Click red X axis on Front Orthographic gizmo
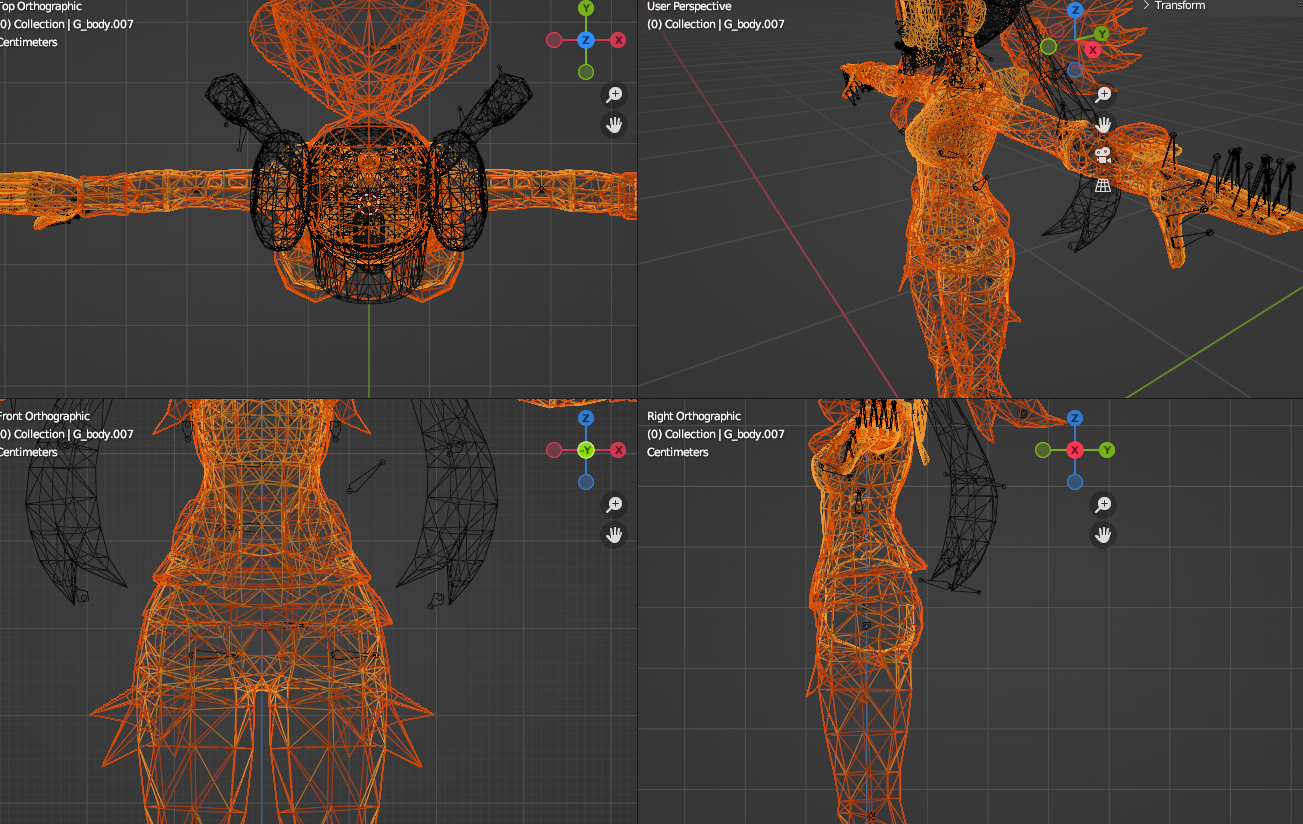This screenshot has height=824, width=1303. (x=619, y=450)
